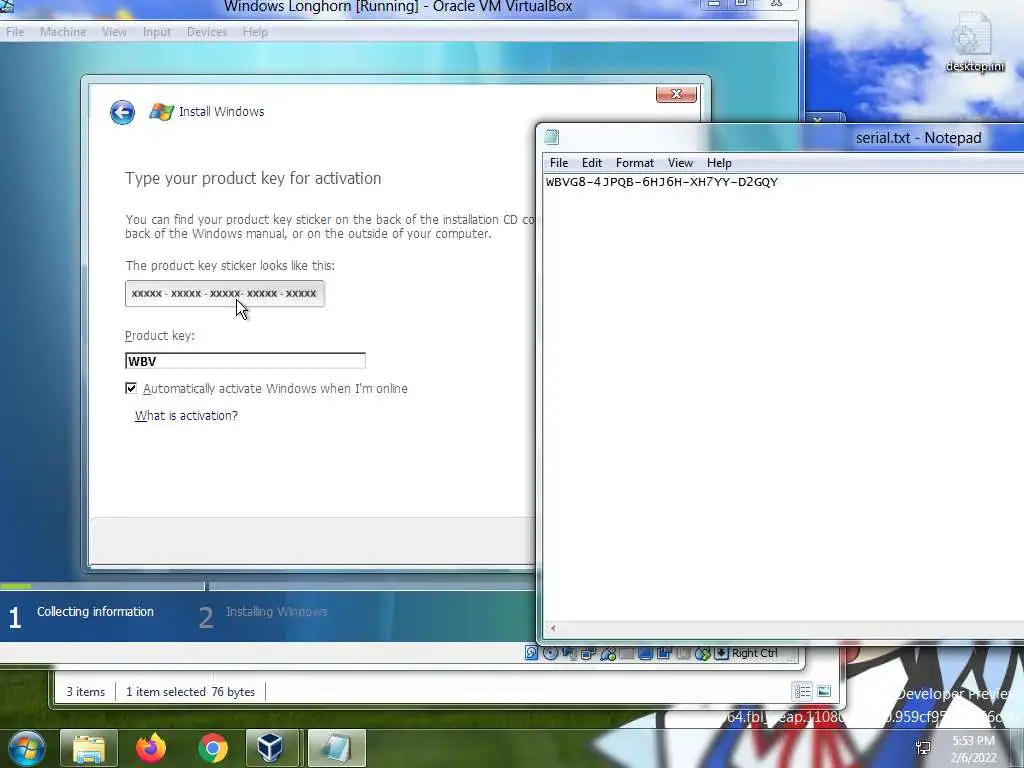This screenshot has height=768, width=1024.
Task: Click the 'Installing Windows' step label
Action: 276,612
